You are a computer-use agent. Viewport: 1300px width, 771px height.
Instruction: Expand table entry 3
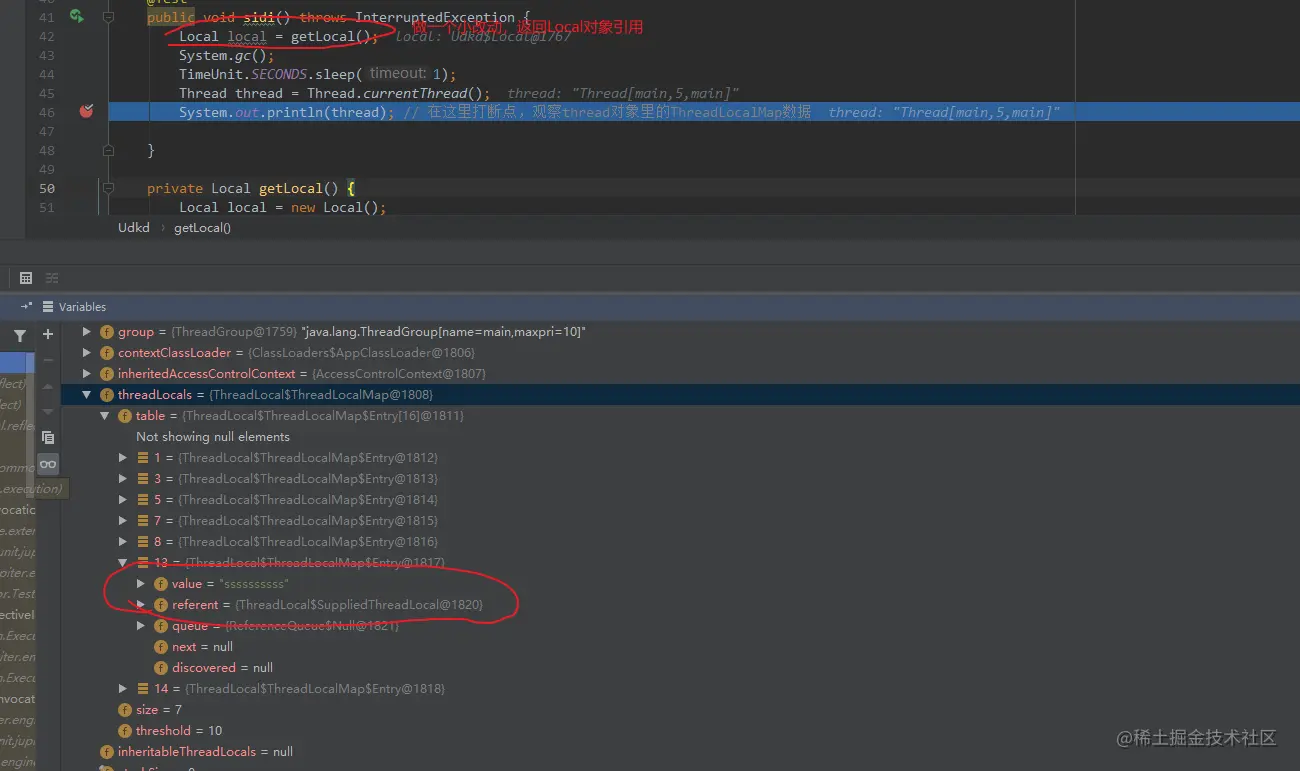click(123, 479)
